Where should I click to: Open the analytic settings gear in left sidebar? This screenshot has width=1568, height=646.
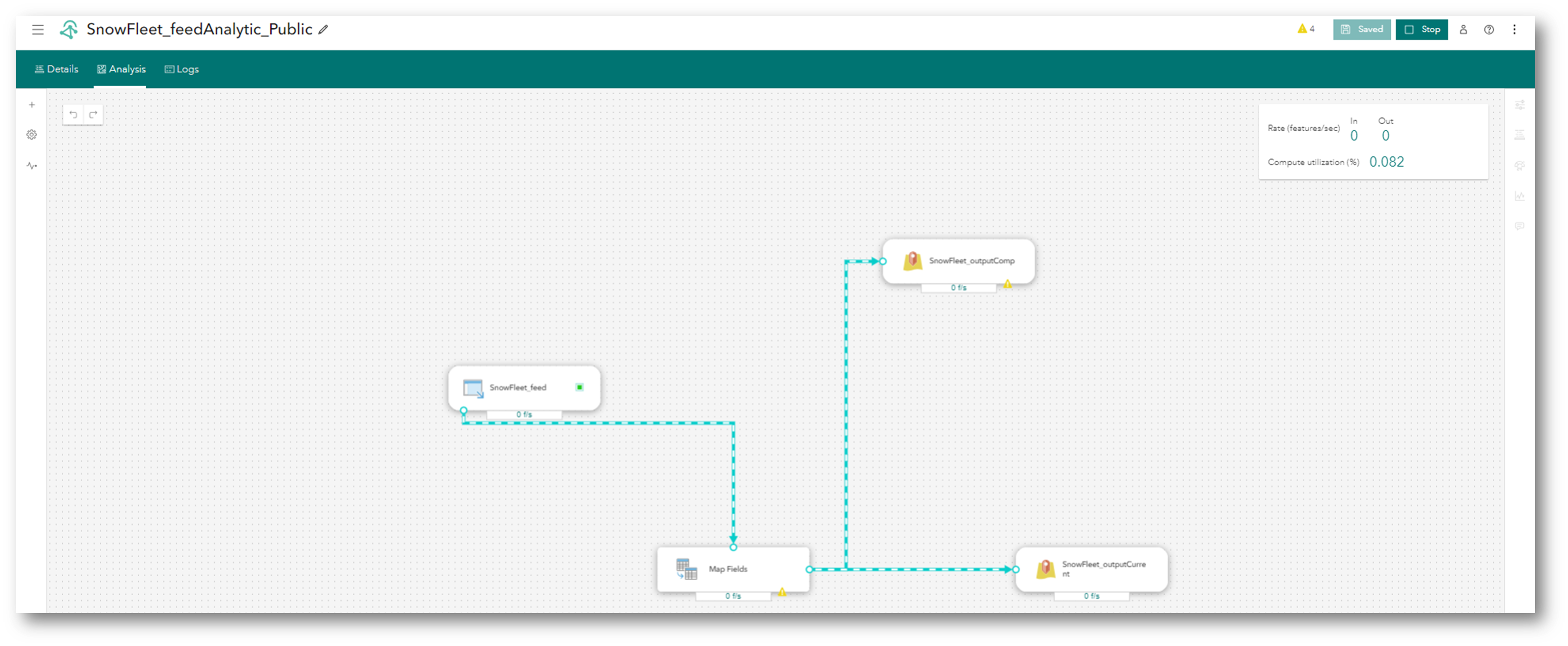[32, 135]
